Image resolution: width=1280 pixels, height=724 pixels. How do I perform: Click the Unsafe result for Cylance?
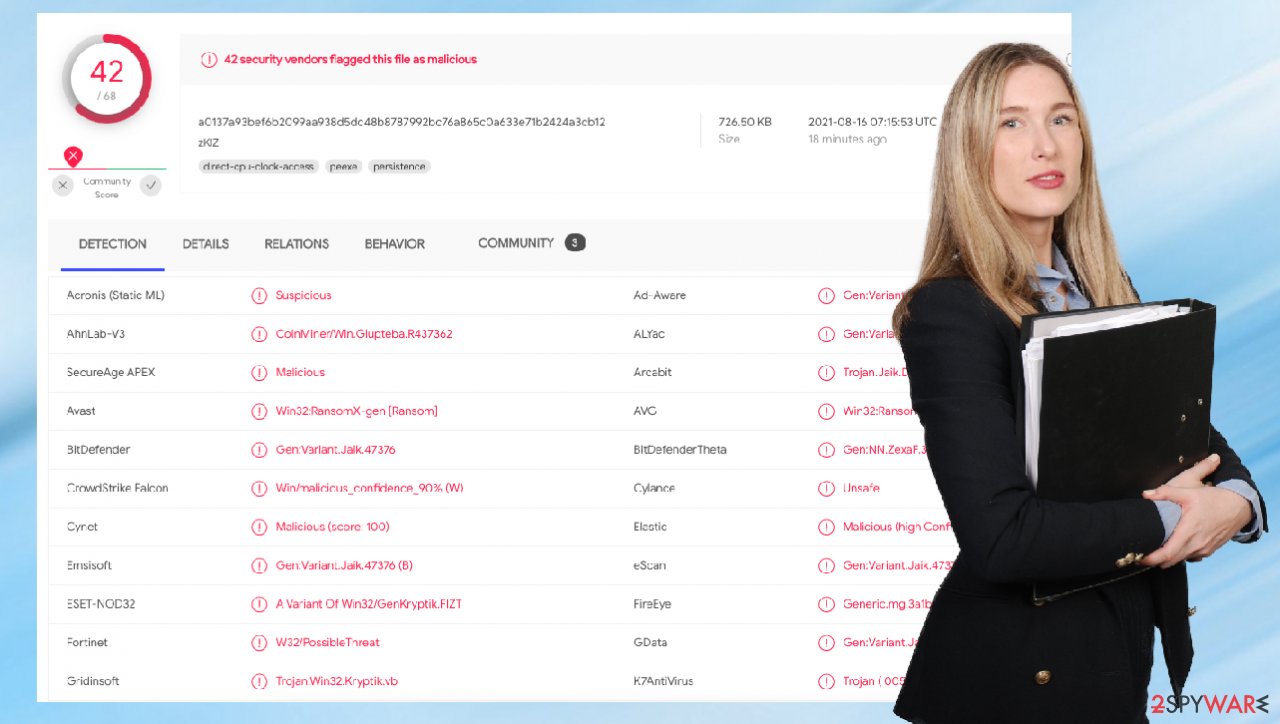(x=861, y=488)
